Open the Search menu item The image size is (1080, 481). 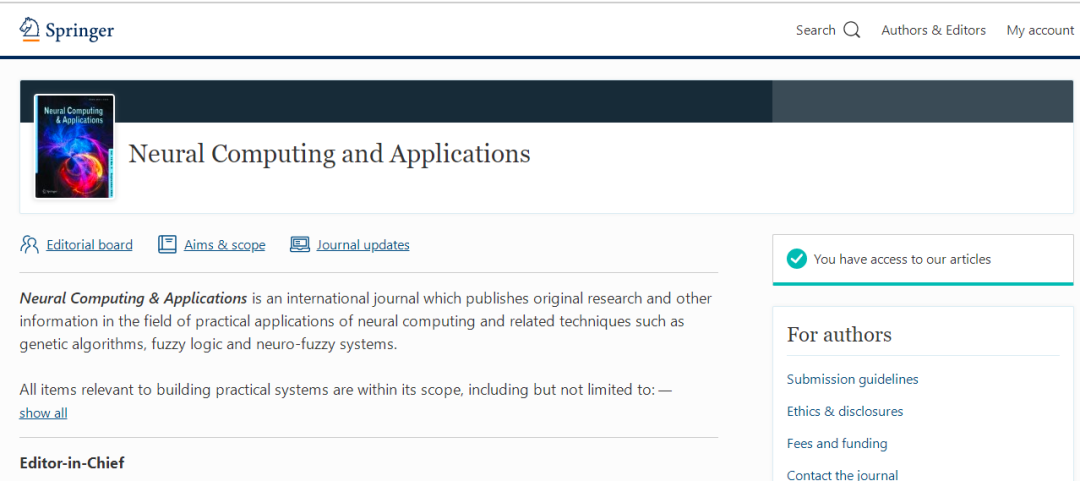point(815,30)
